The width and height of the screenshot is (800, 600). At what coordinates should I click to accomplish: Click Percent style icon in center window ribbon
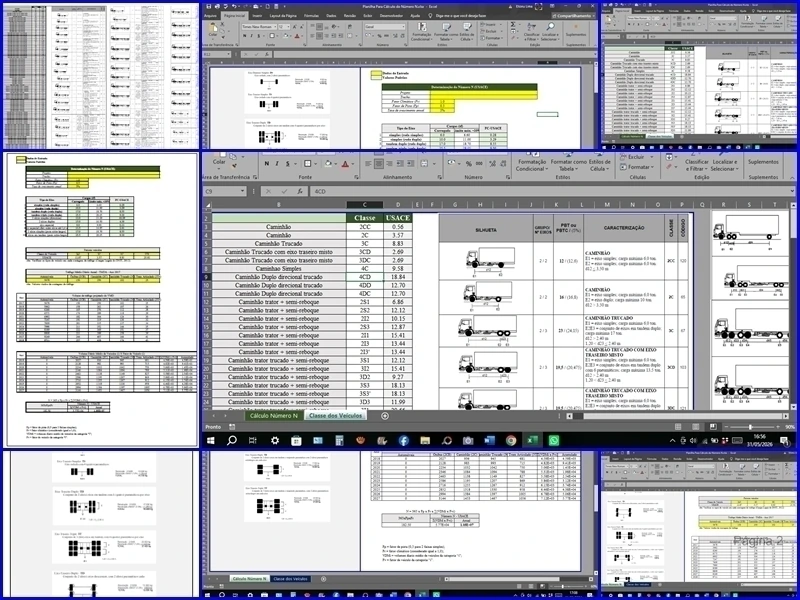click(468, 164)
